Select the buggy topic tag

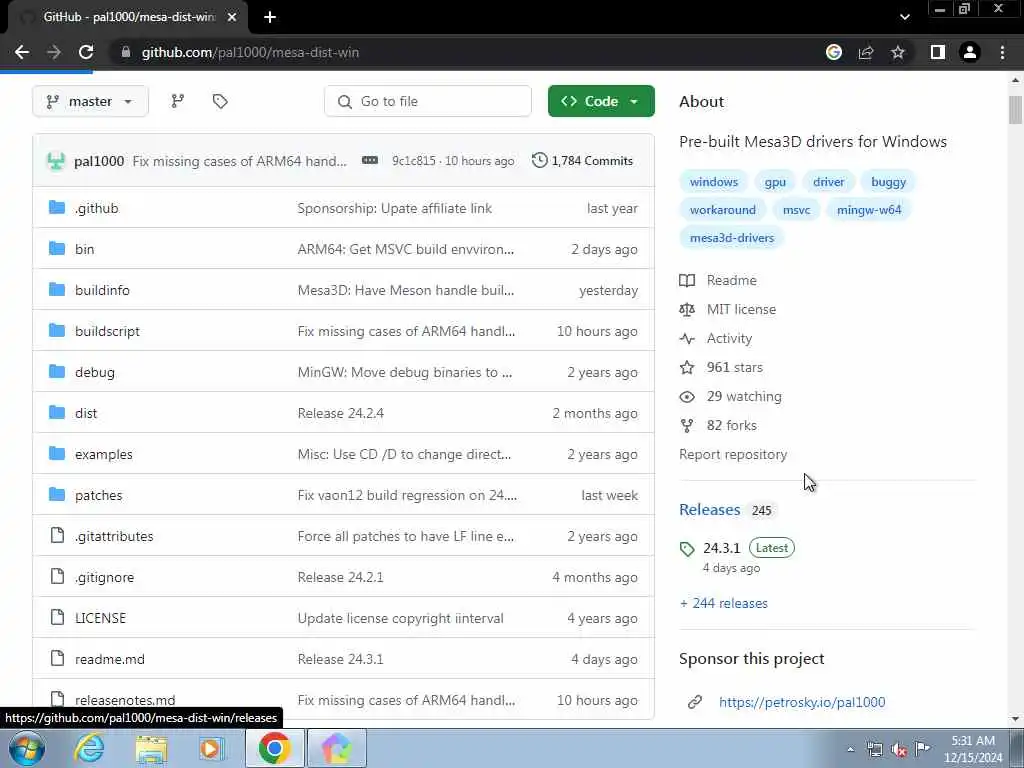click(x=888, y=182)
